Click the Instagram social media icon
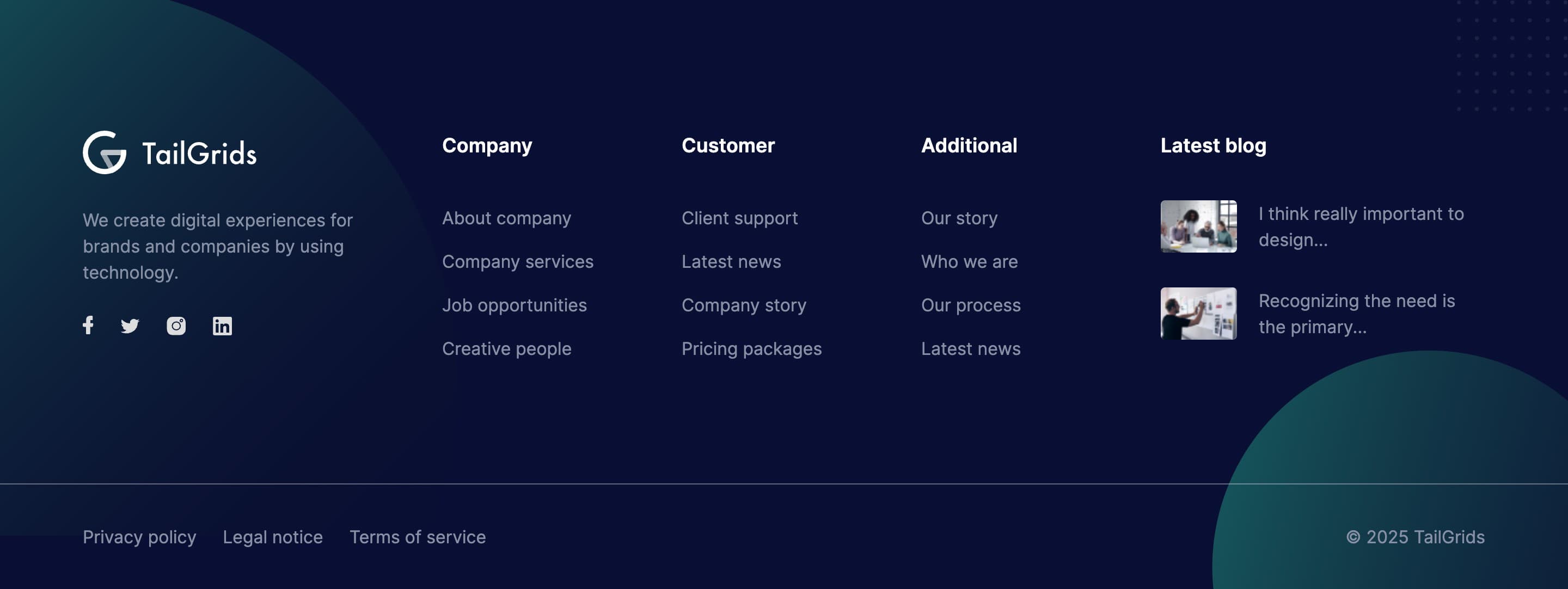1568x589 pixels. 176,325
